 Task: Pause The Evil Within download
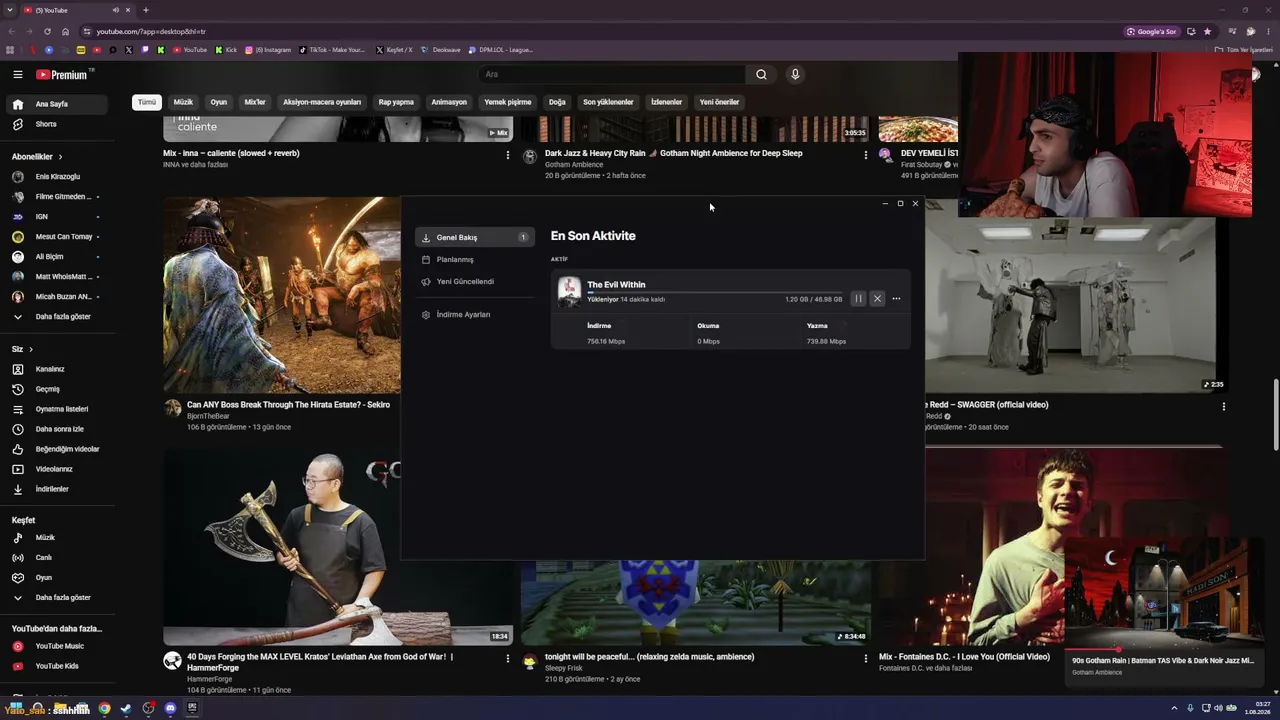(x=858, y=299)
